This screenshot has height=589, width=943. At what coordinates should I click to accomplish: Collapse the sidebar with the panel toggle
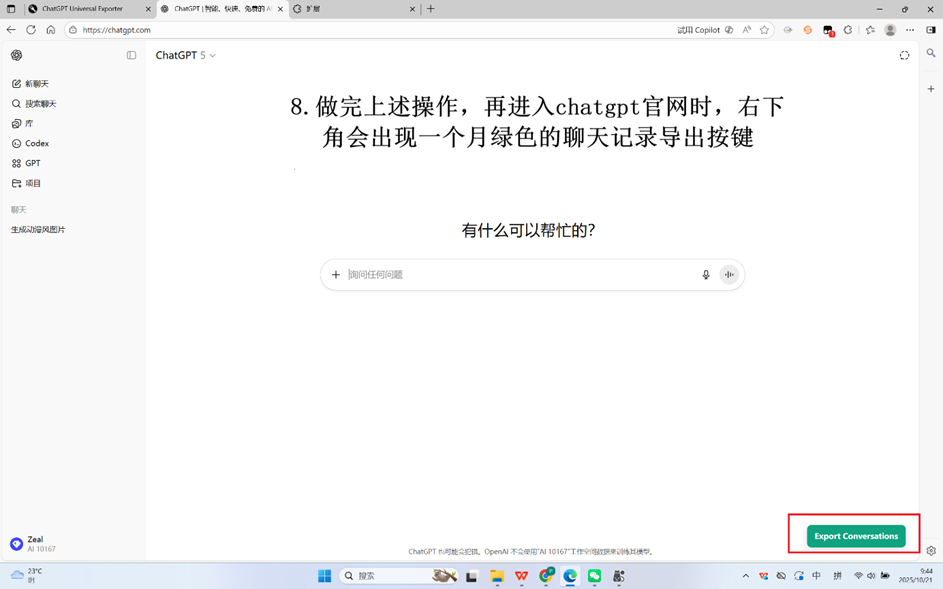131,56
